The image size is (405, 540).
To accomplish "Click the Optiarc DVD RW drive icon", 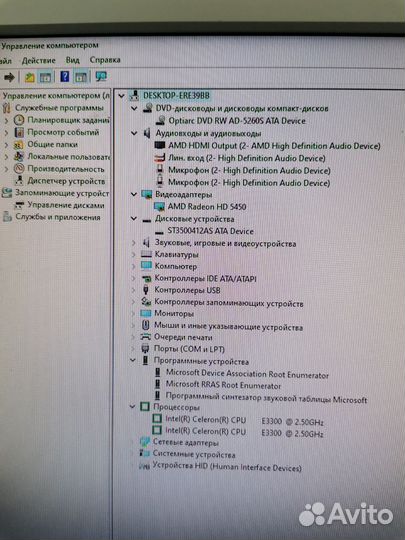I will [x=160, y=121].
